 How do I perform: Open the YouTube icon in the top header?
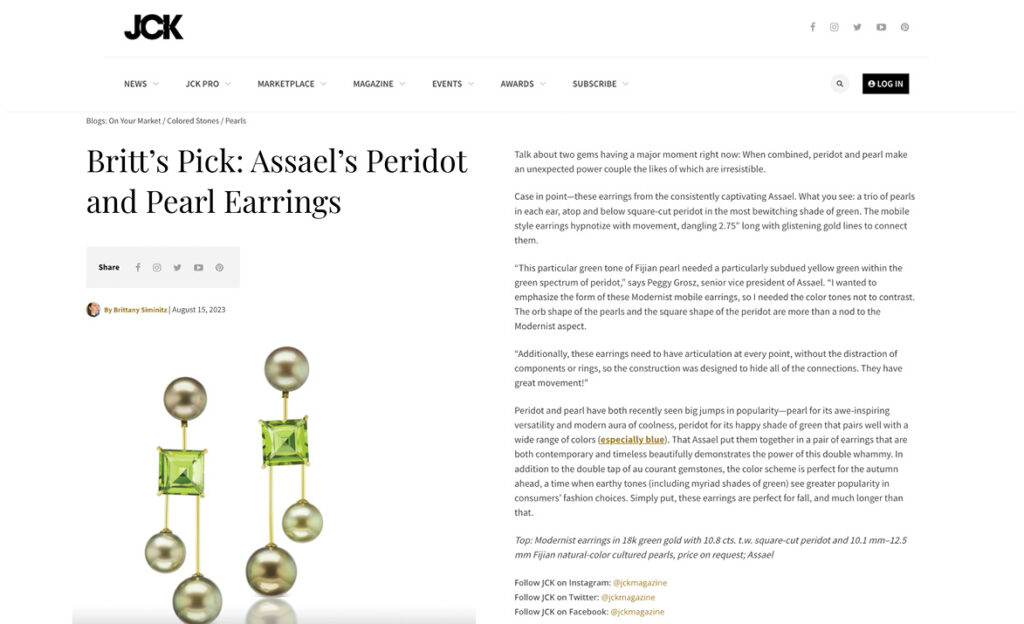point(881,27)
